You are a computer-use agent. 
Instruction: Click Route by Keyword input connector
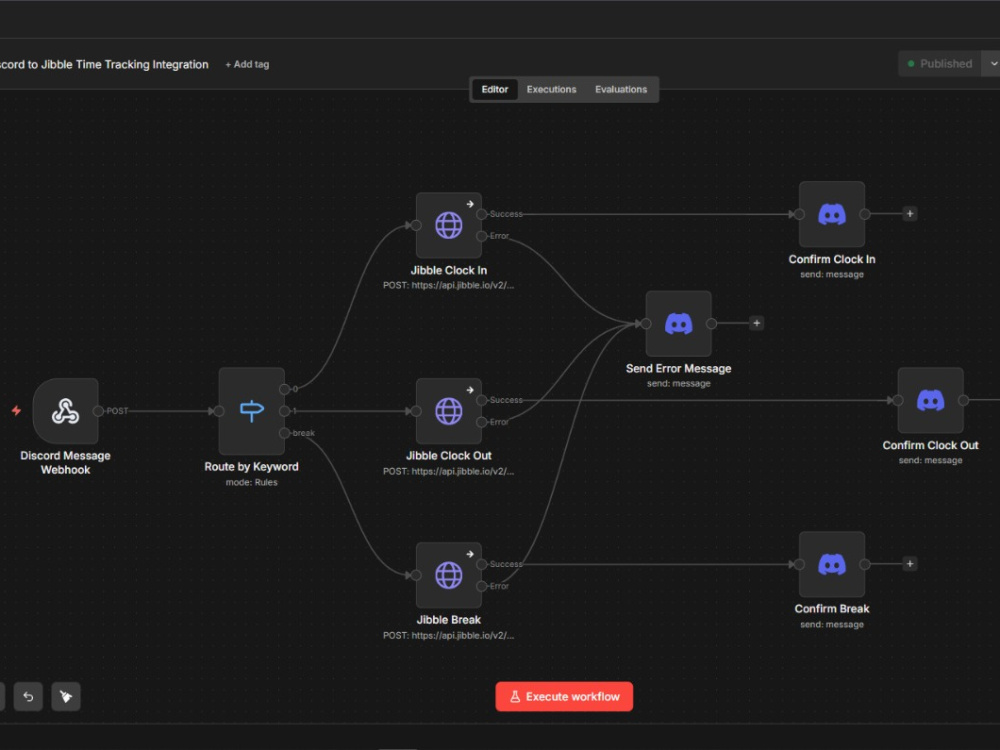coord(219,411)
